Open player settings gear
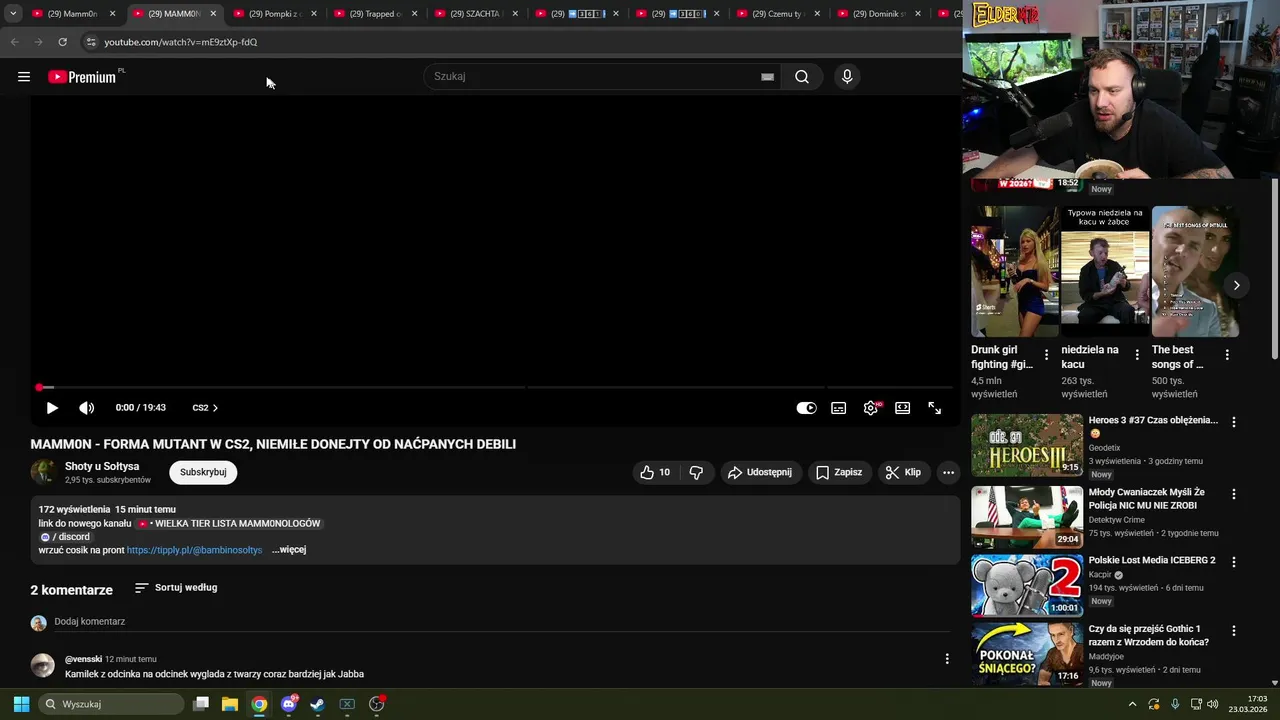The image size is (1280, 720). pos(871,408)
